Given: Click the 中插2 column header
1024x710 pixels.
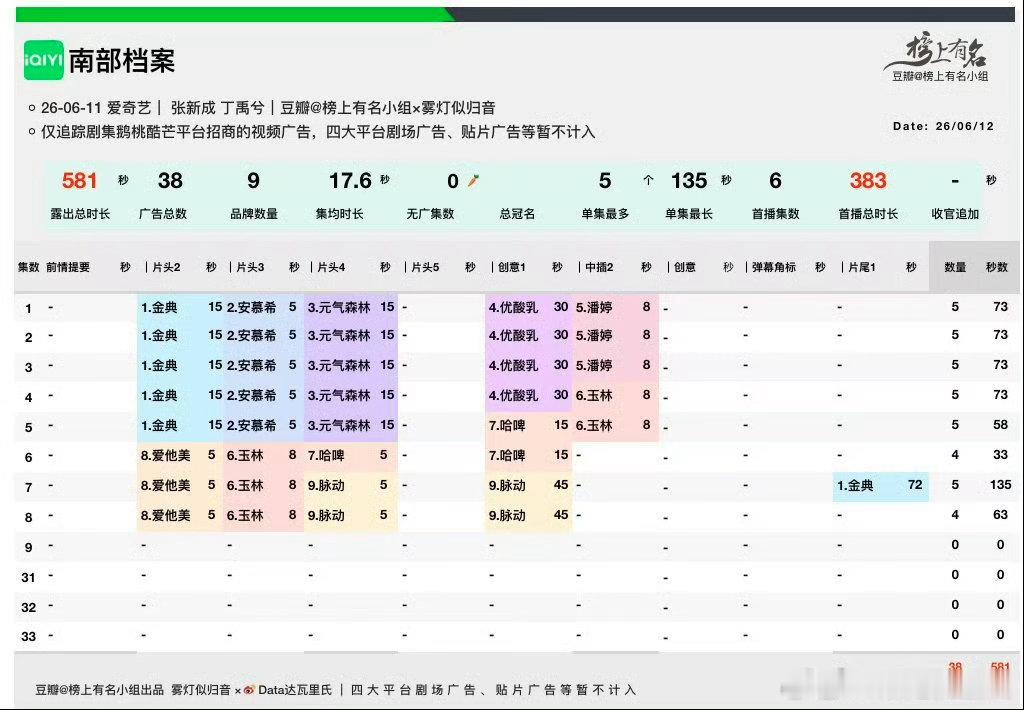Looking at the screenshot, I should click(599, 267).
